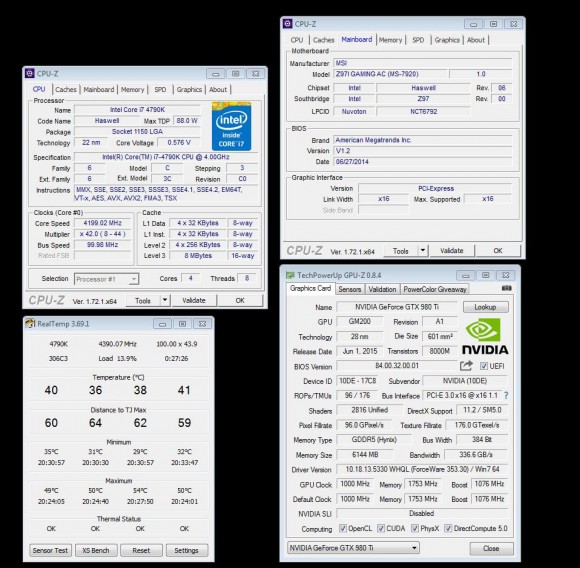Click the Multiplier value x 42.0
The width and height of the screenshot is (580, 568).
[102, 234]
